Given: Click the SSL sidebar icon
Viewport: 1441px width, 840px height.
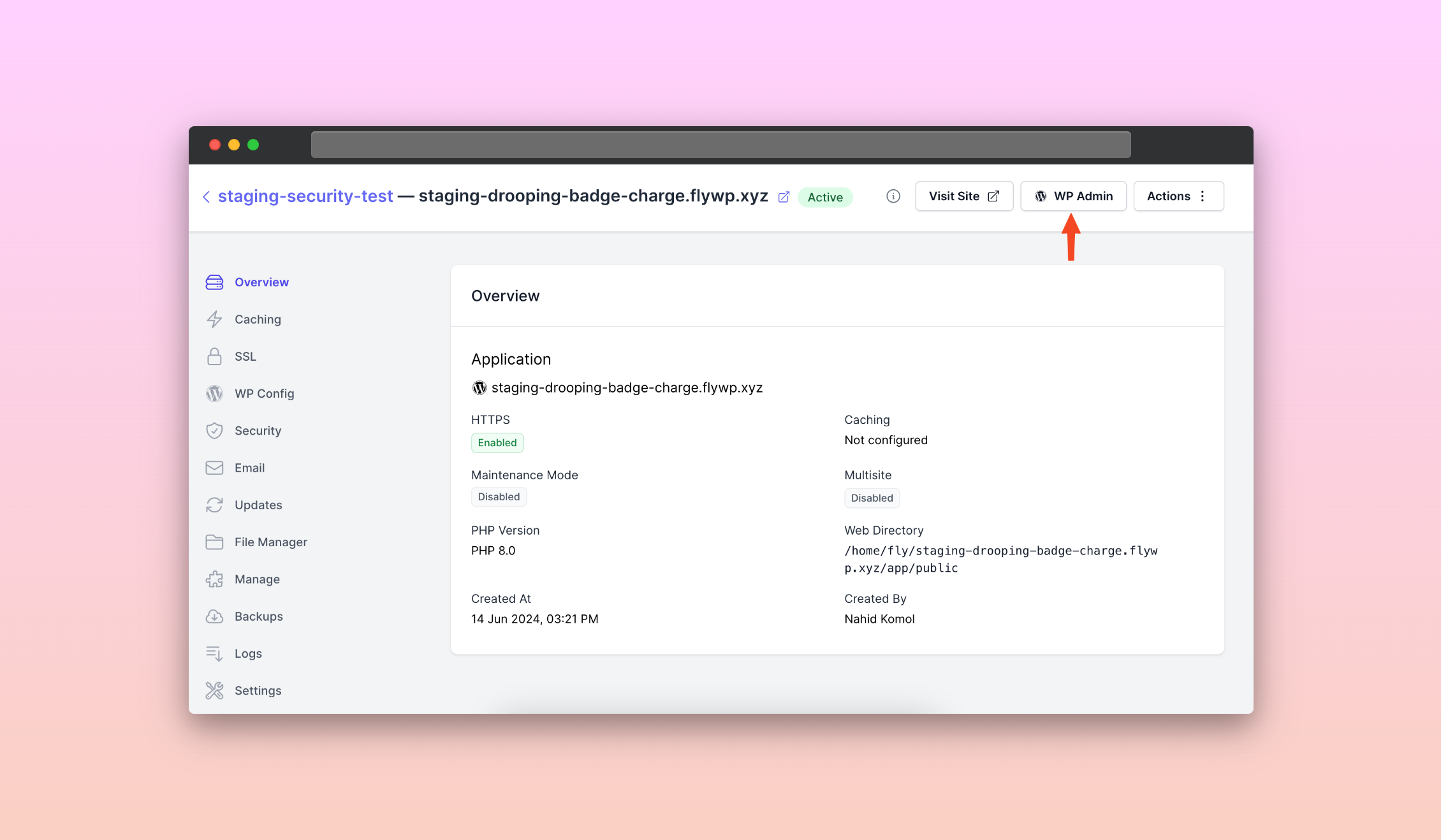Looking at the screenshot, I should [215, 355].
